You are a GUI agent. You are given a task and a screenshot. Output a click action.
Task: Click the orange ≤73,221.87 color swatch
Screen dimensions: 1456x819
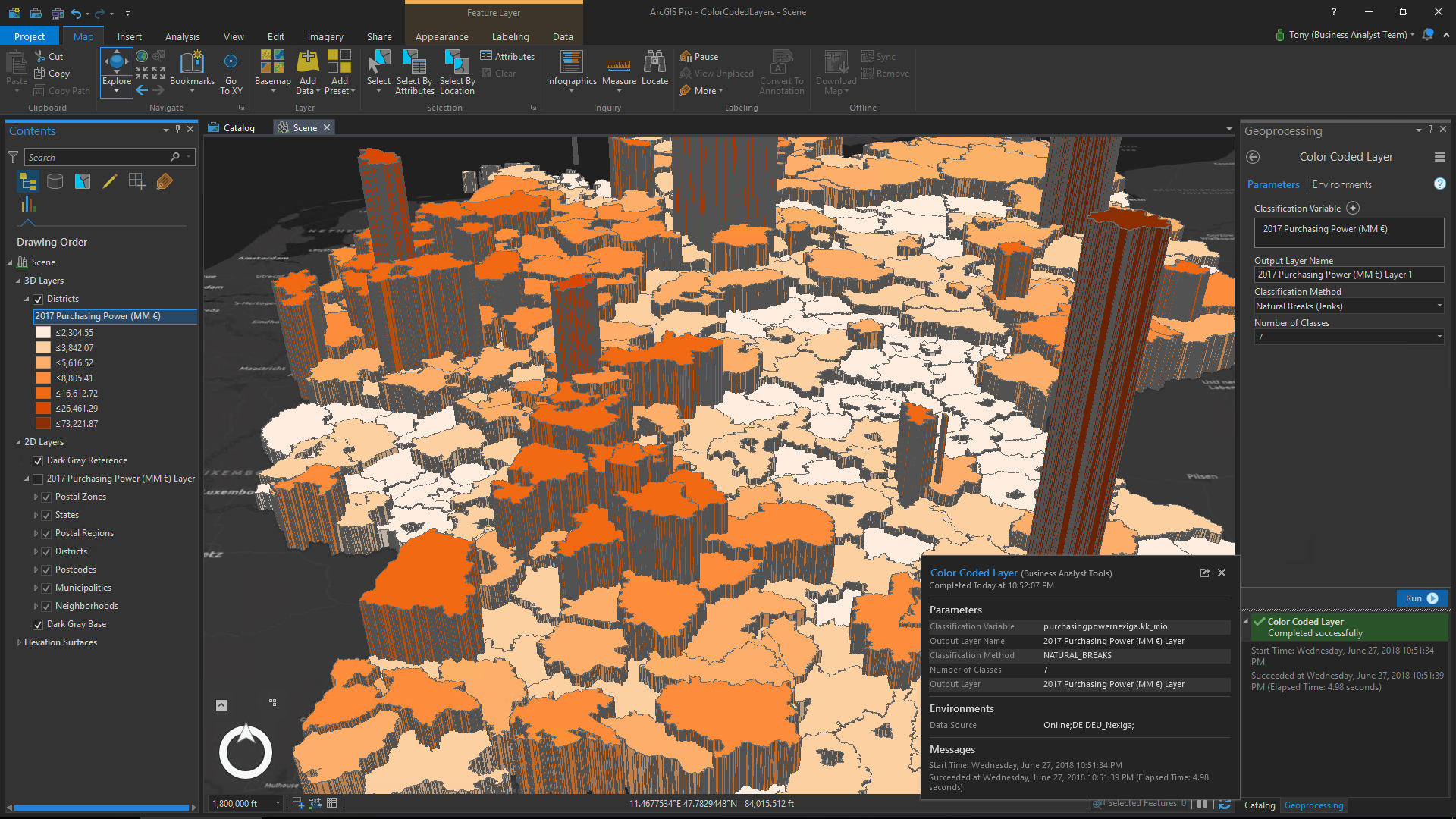click(x=43, y=423)
